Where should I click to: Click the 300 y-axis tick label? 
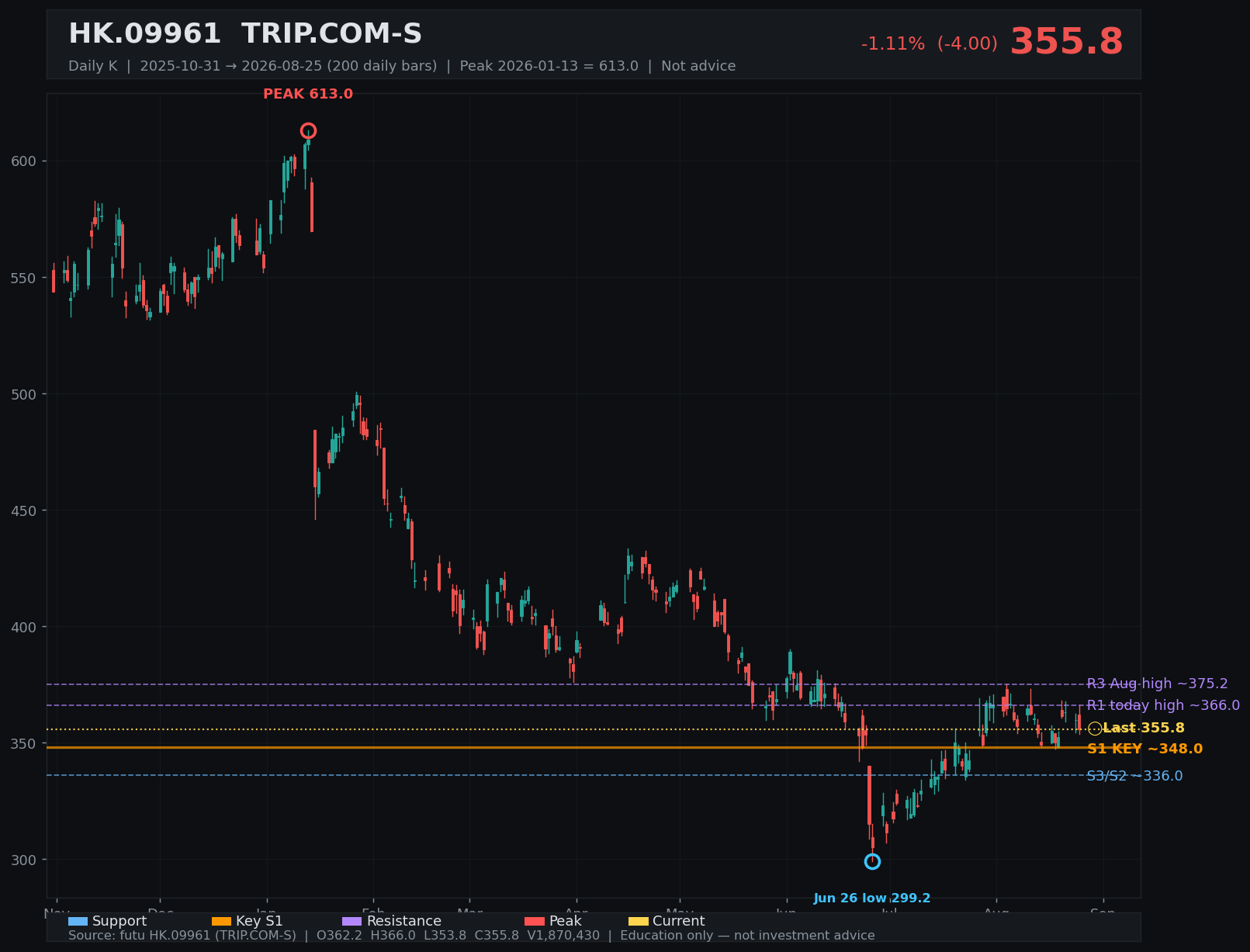click(23, 860)
